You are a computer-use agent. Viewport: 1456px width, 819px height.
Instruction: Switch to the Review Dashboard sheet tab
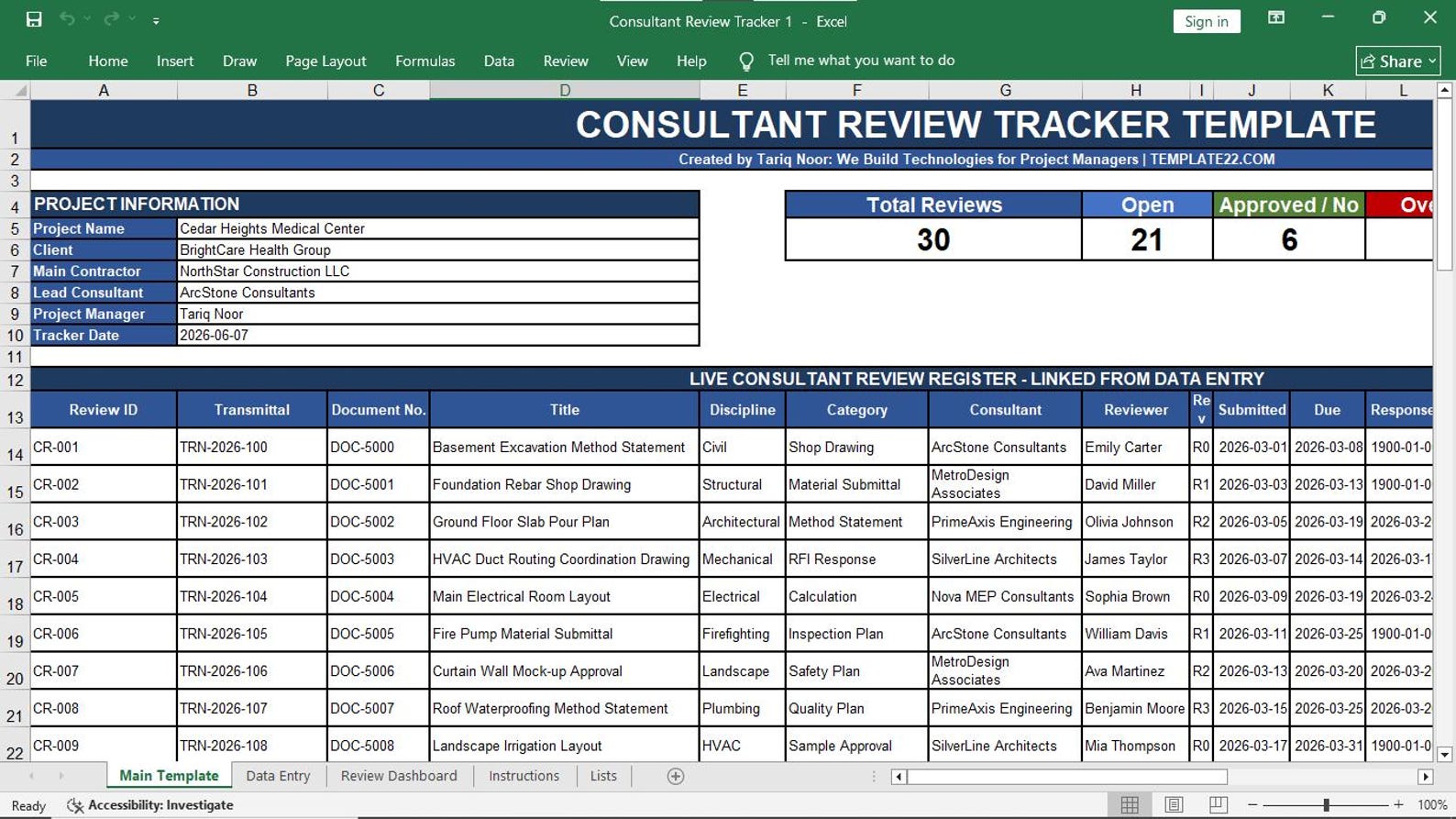(399, 776)
